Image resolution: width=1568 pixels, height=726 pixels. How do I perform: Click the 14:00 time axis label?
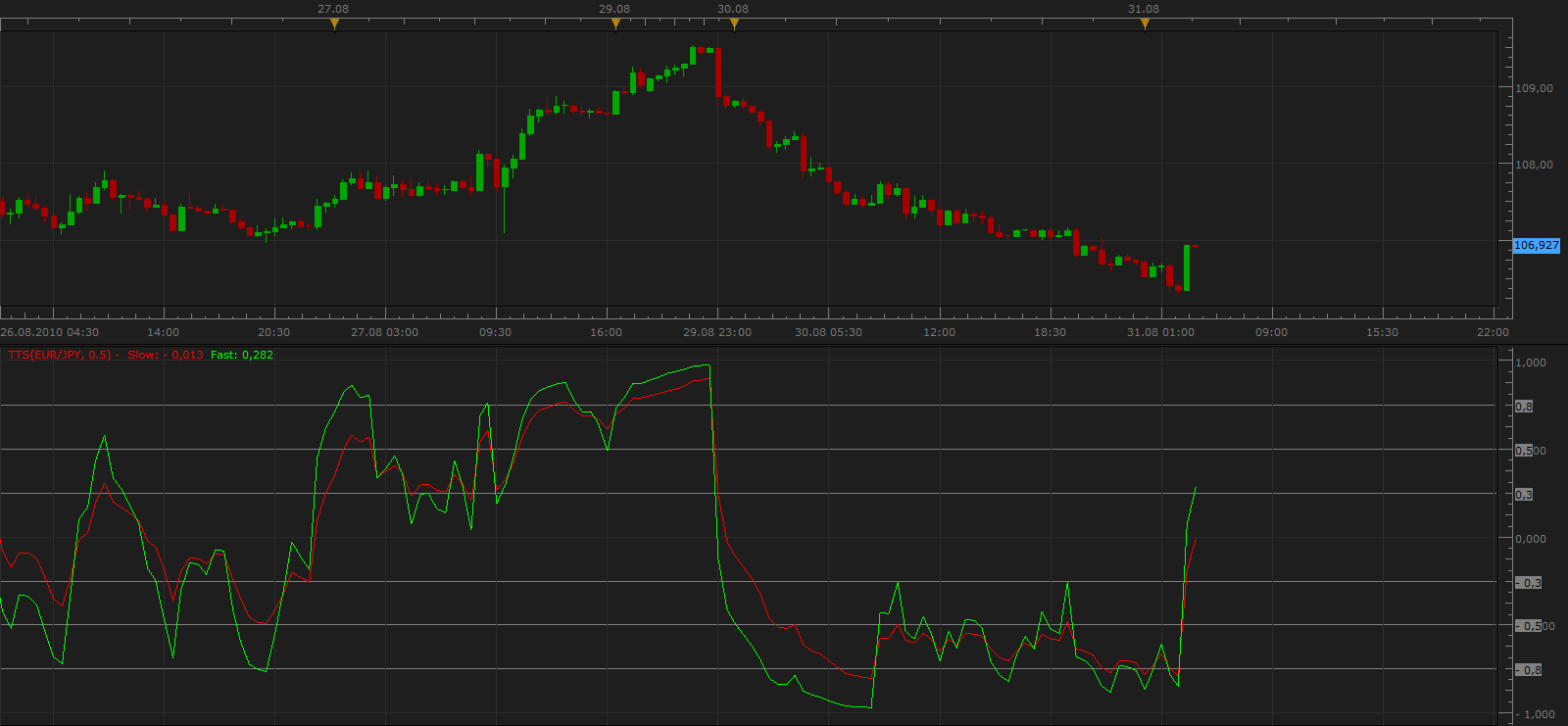(x=164, y=332)
